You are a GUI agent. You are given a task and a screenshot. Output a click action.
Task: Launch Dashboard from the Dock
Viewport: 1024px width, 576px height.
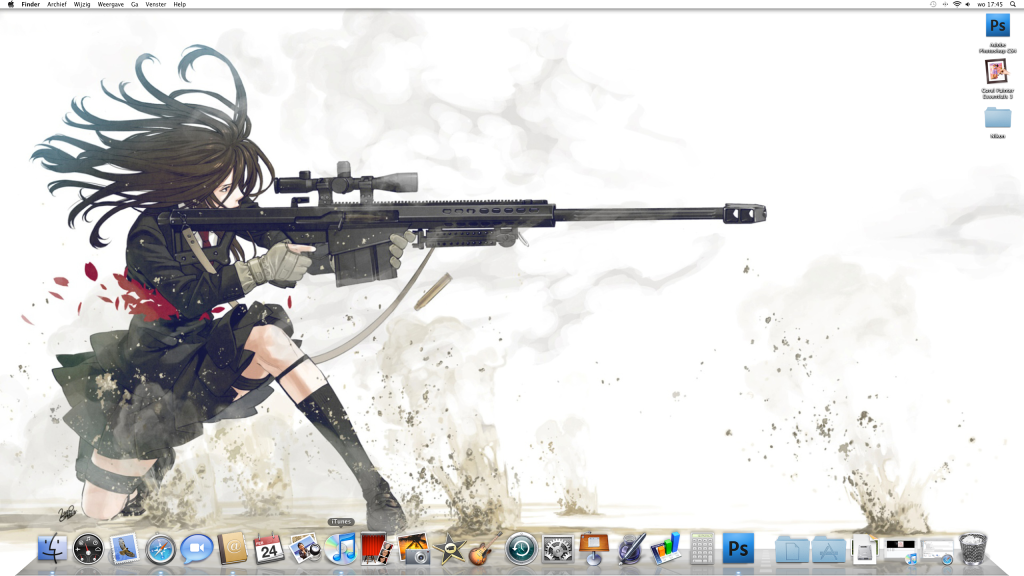point(88,549)
